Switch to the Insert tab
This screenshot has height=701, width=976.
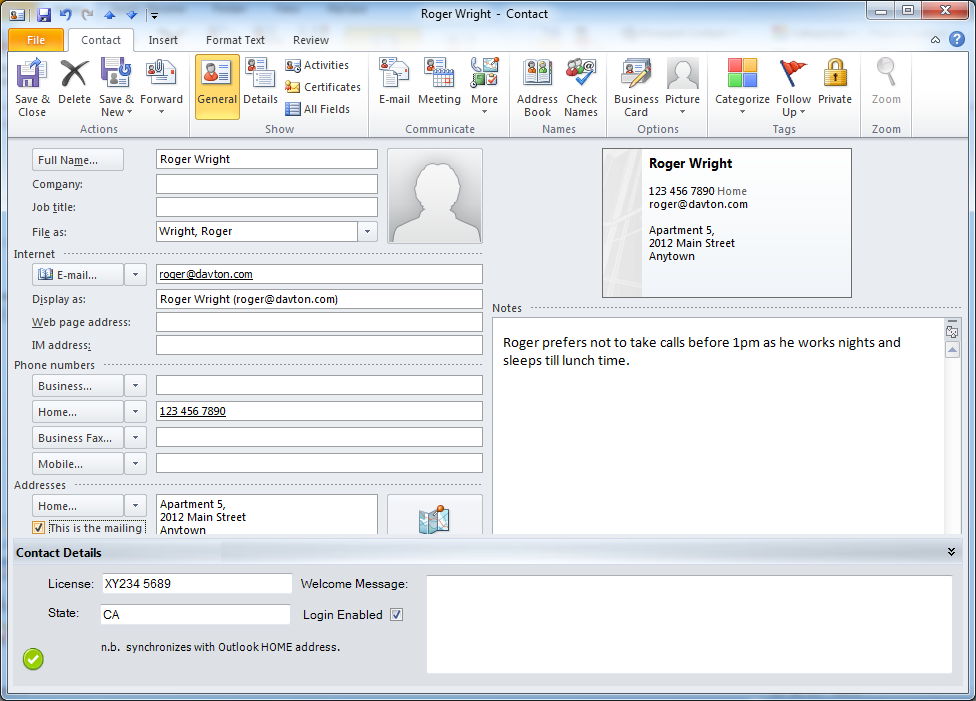click(163, 40)
